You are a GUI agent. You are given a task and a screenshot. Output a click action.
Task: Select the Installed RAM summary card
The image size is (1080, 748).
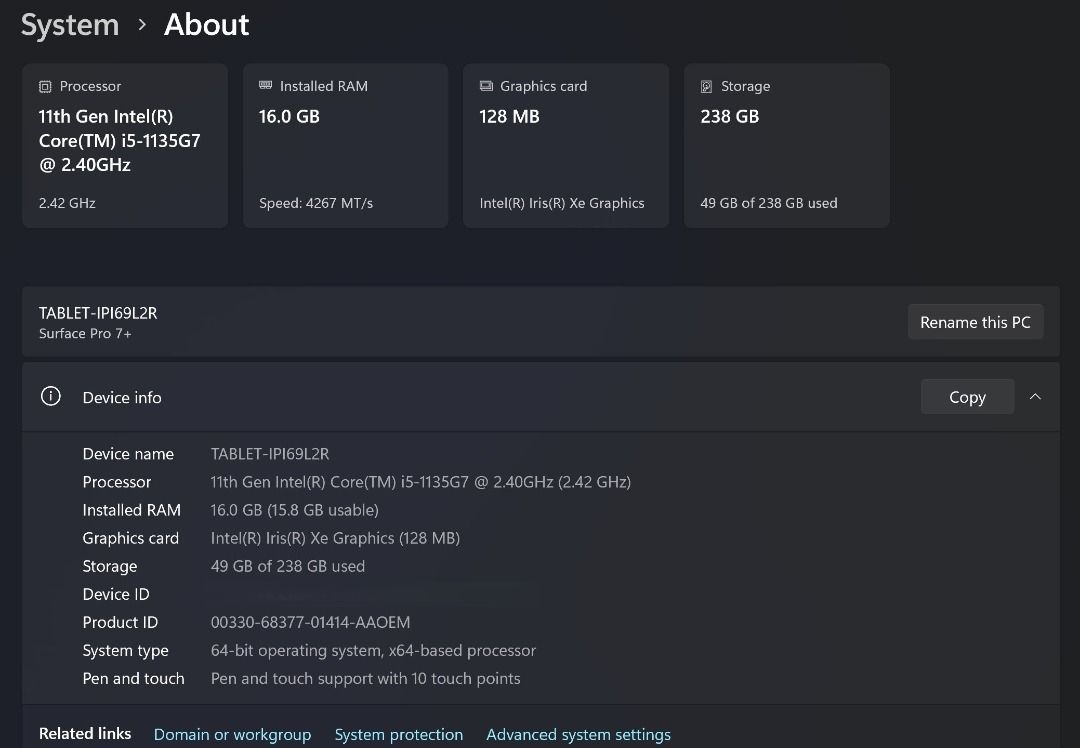(346, 145)
